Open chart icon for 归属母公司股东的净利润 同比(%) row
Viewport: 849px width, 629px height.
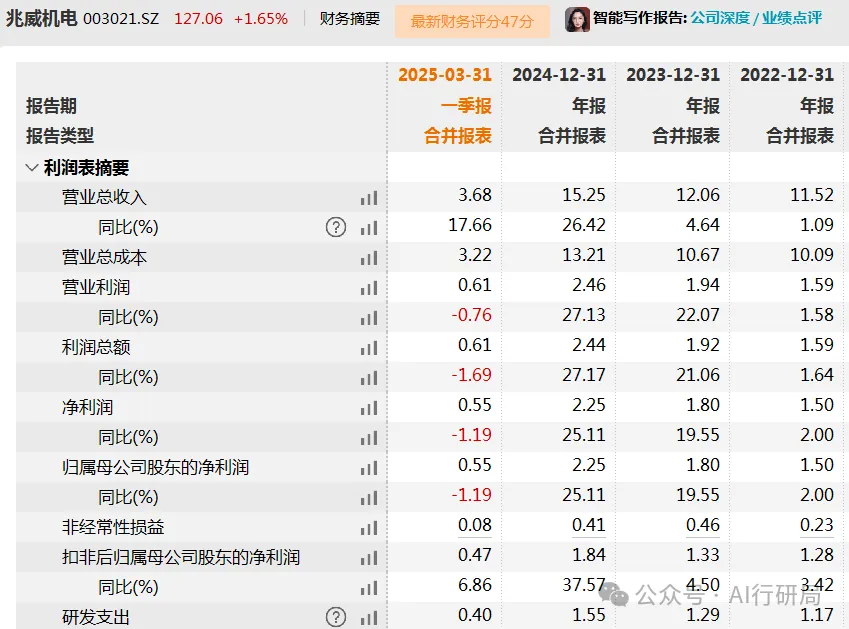click(x=369, y=498)
